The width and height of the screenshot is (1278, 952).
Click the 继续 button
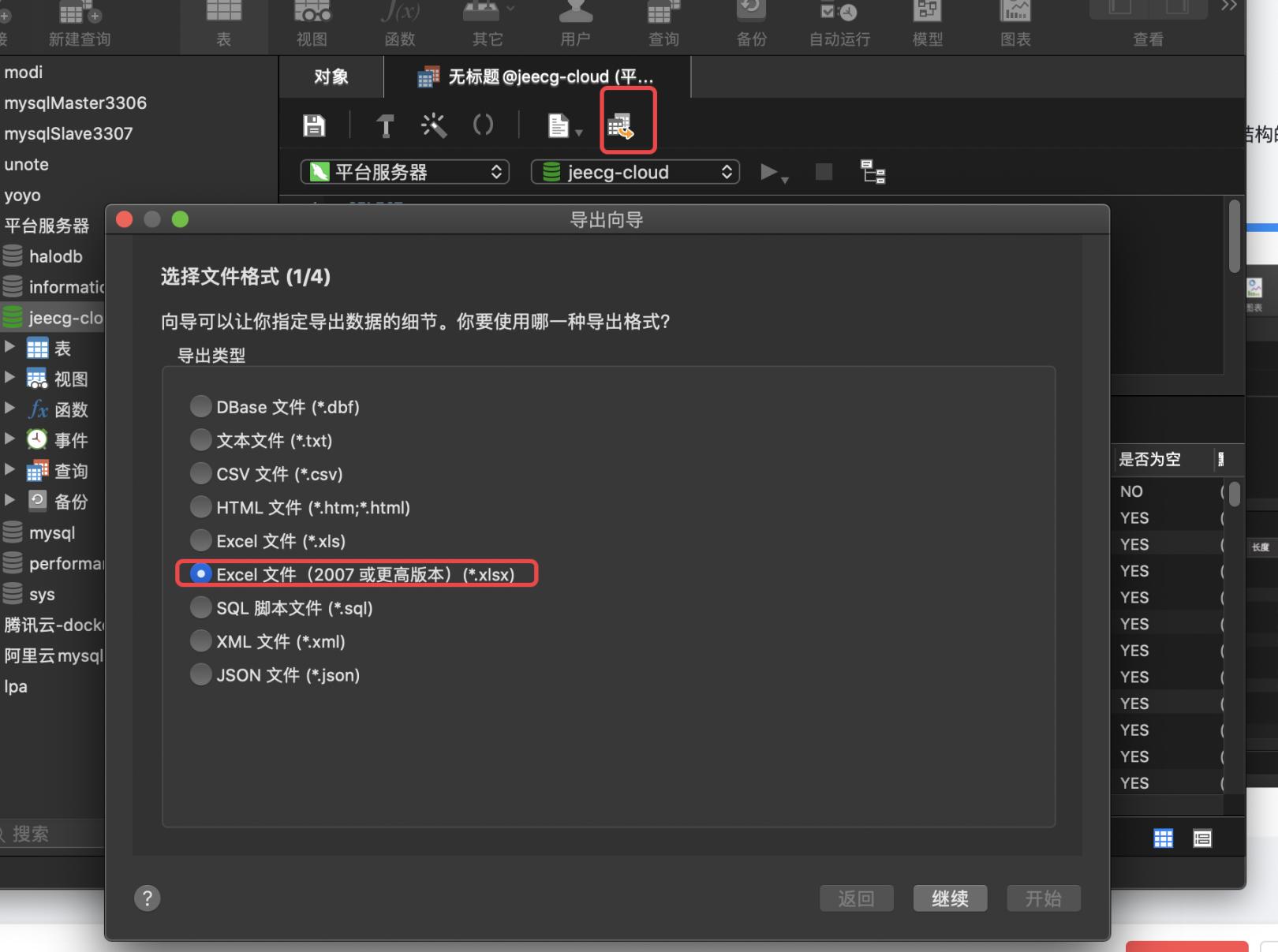tap(950, 898)
